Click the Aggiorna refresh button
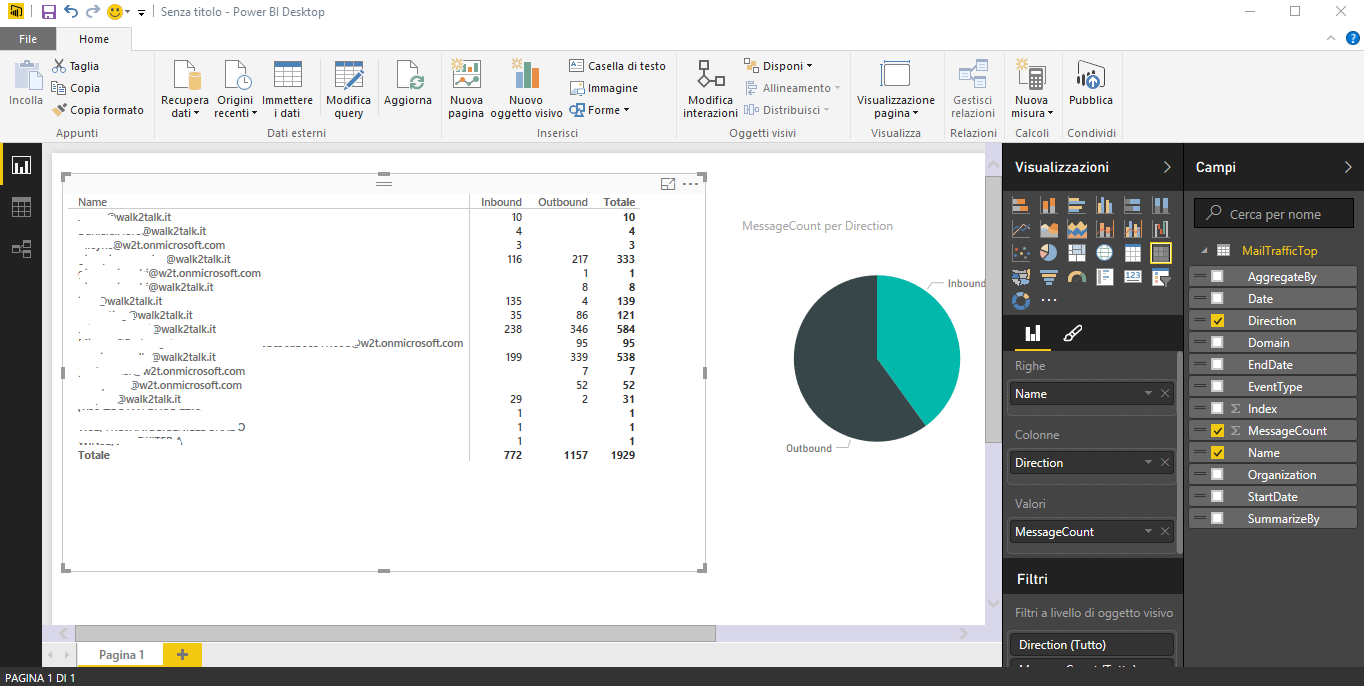Viewport: 1364px width, 686px height. click(408, 84)
